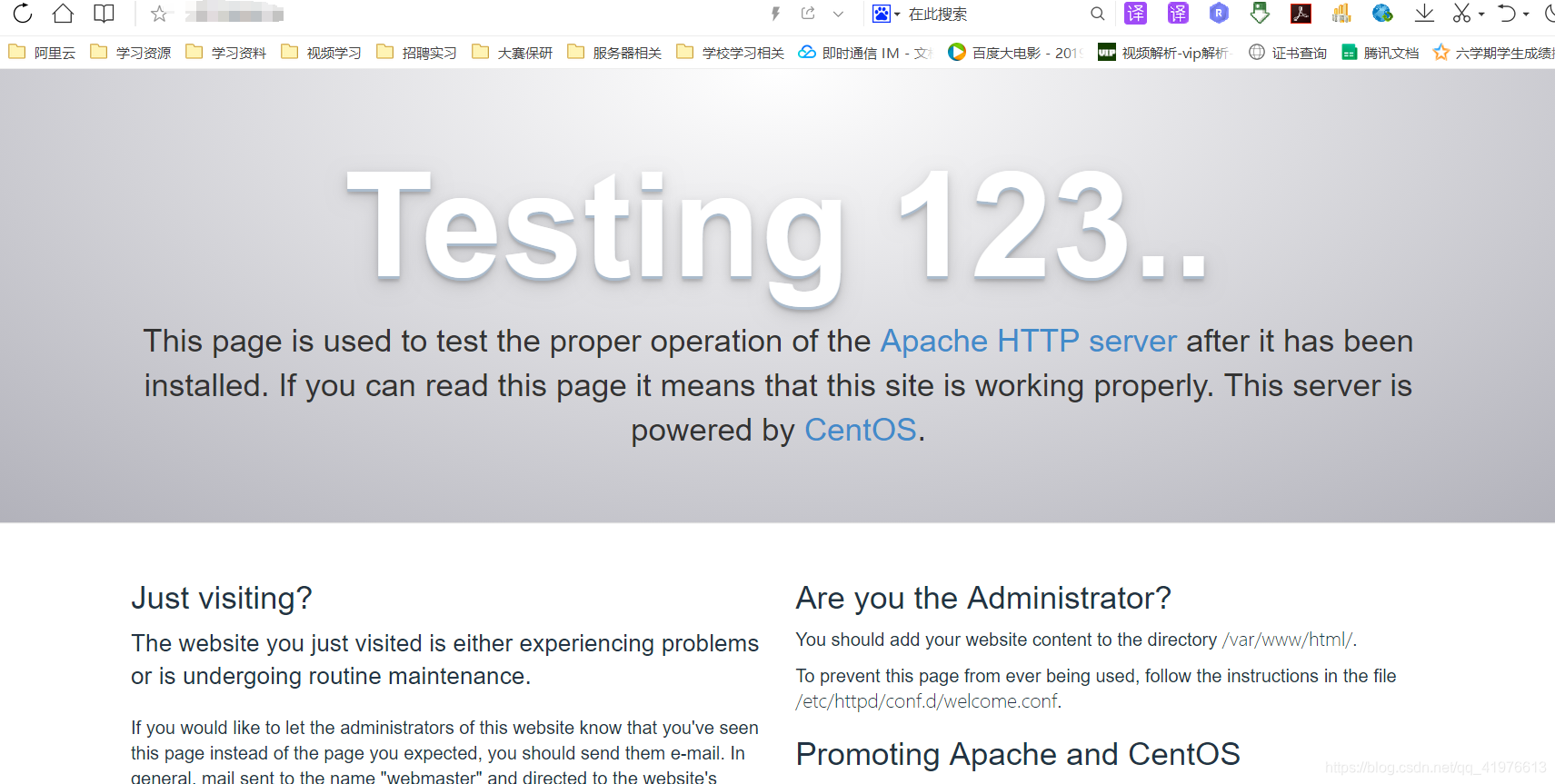Viewport: 1555px width, 784px height.
Task: Open 服务器相关 bookmark folder
Action: pos(614,53)
